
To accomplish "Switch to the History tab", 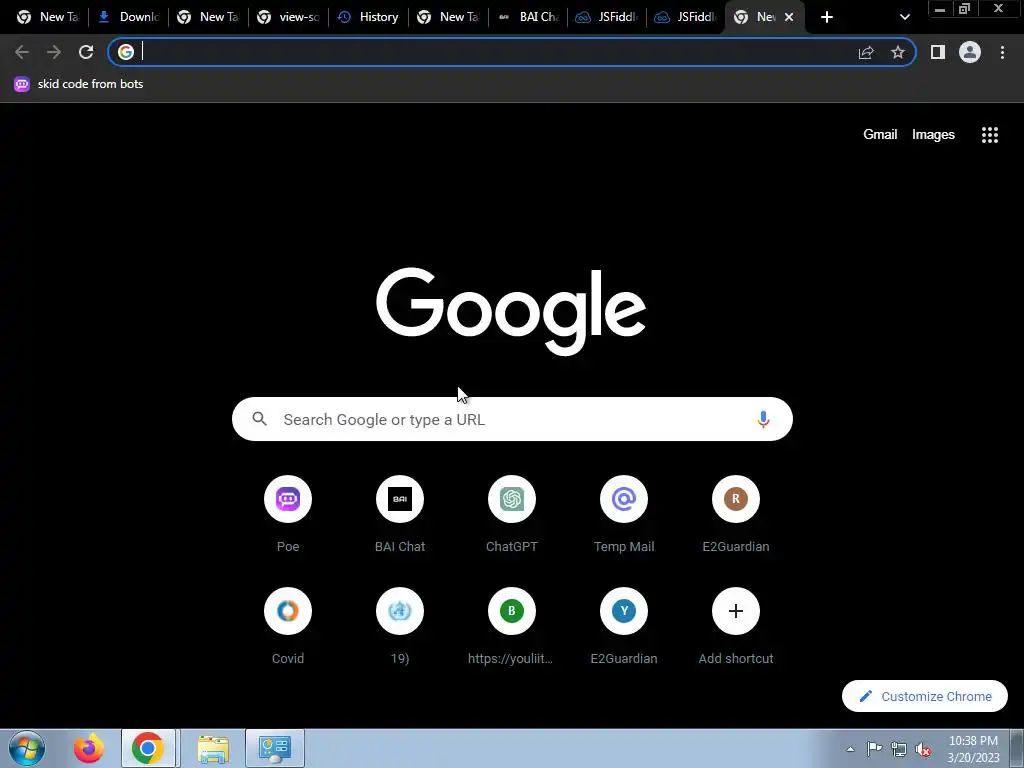I will [x=370, y=17].
